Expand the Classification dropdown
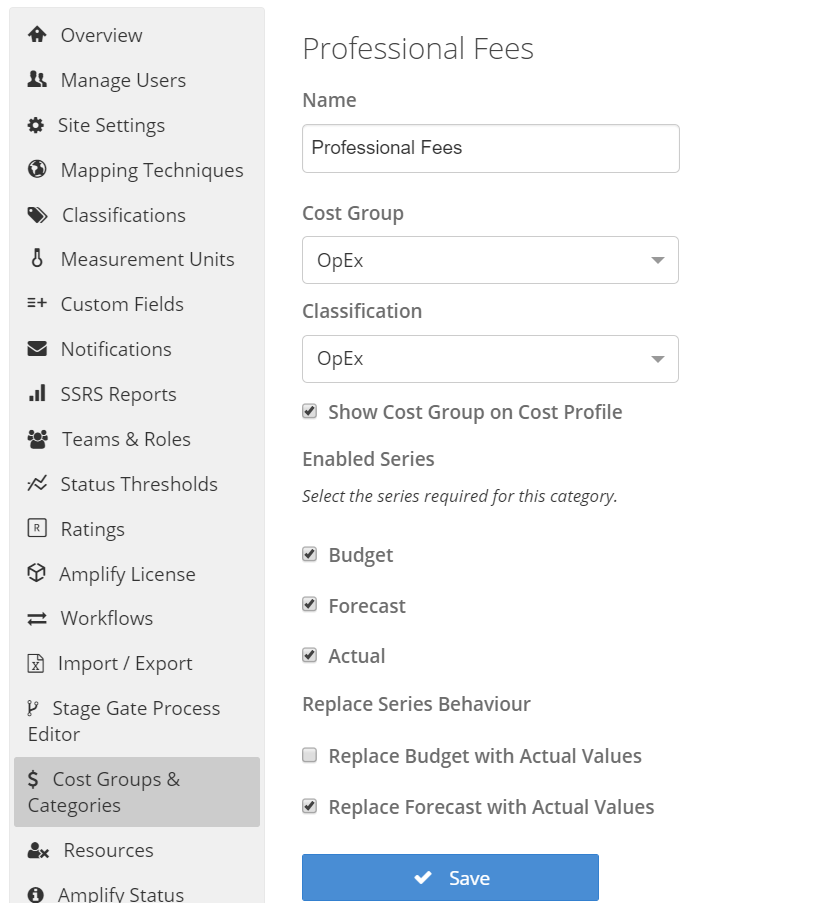The image size is (831, 903). point(490,359)
